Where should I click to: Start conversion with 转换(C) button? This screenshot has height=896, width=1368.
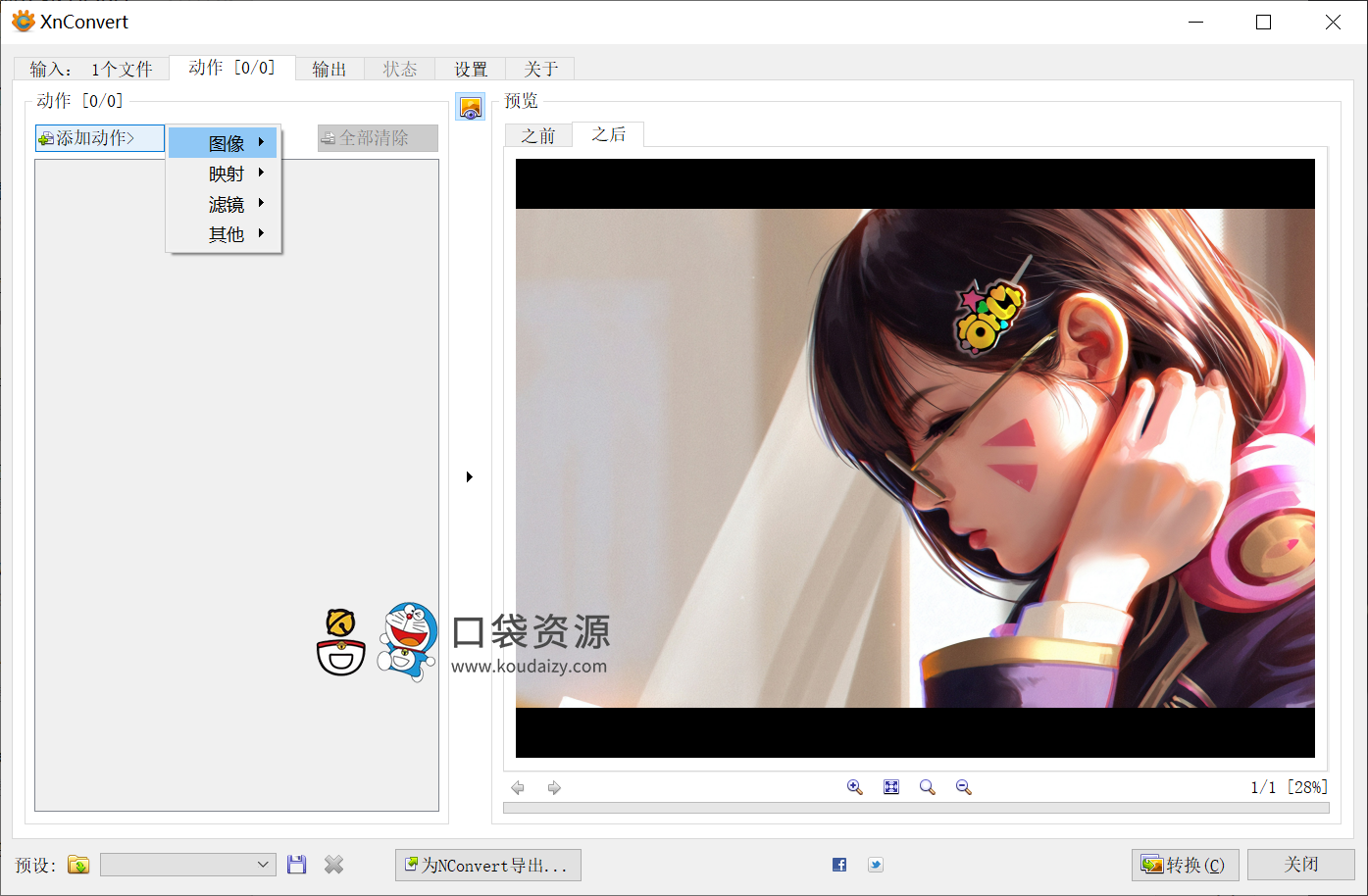1186,865
